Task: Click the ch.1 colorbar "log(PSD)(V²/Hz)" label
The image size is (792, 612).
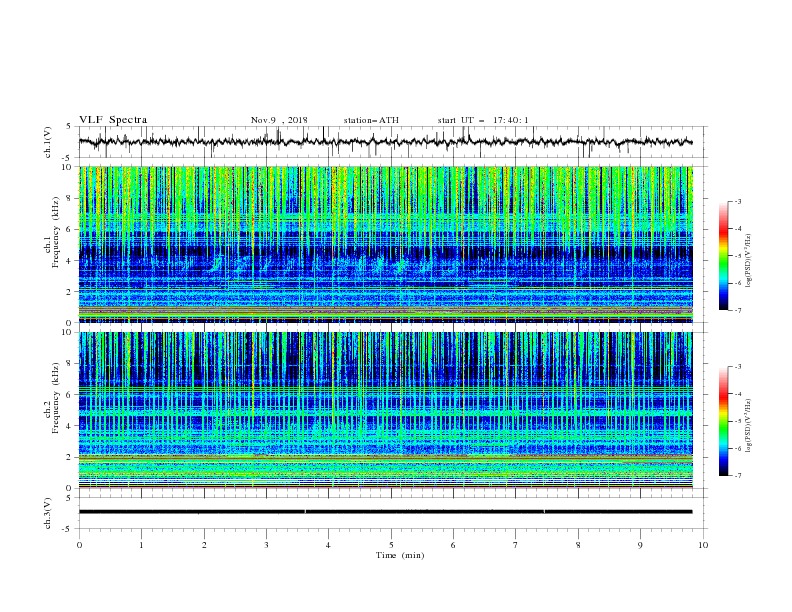Action: [749, 261]
